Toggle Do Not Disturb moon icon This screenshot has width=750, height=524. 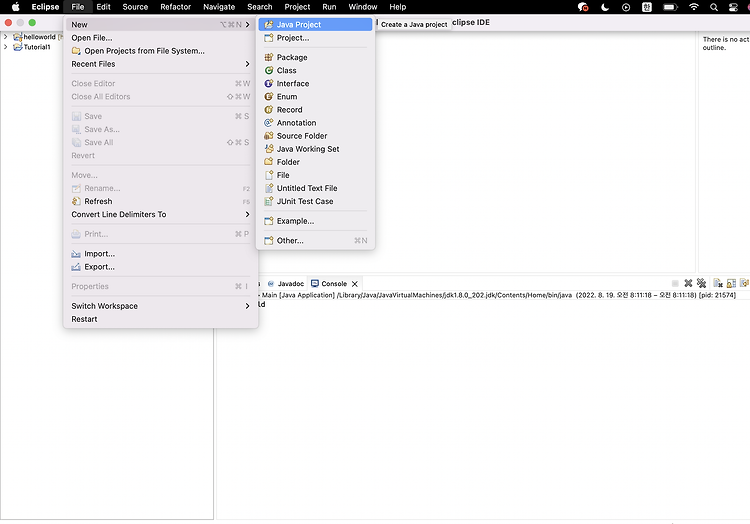click(x=605, y=7)
